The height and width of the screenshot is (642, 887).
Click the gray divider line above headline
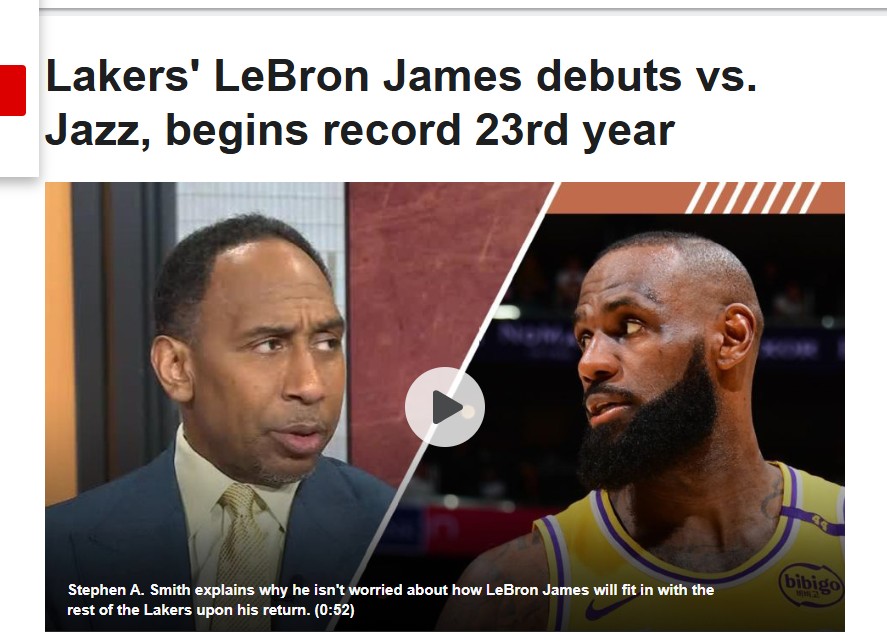tap(463, 8)
